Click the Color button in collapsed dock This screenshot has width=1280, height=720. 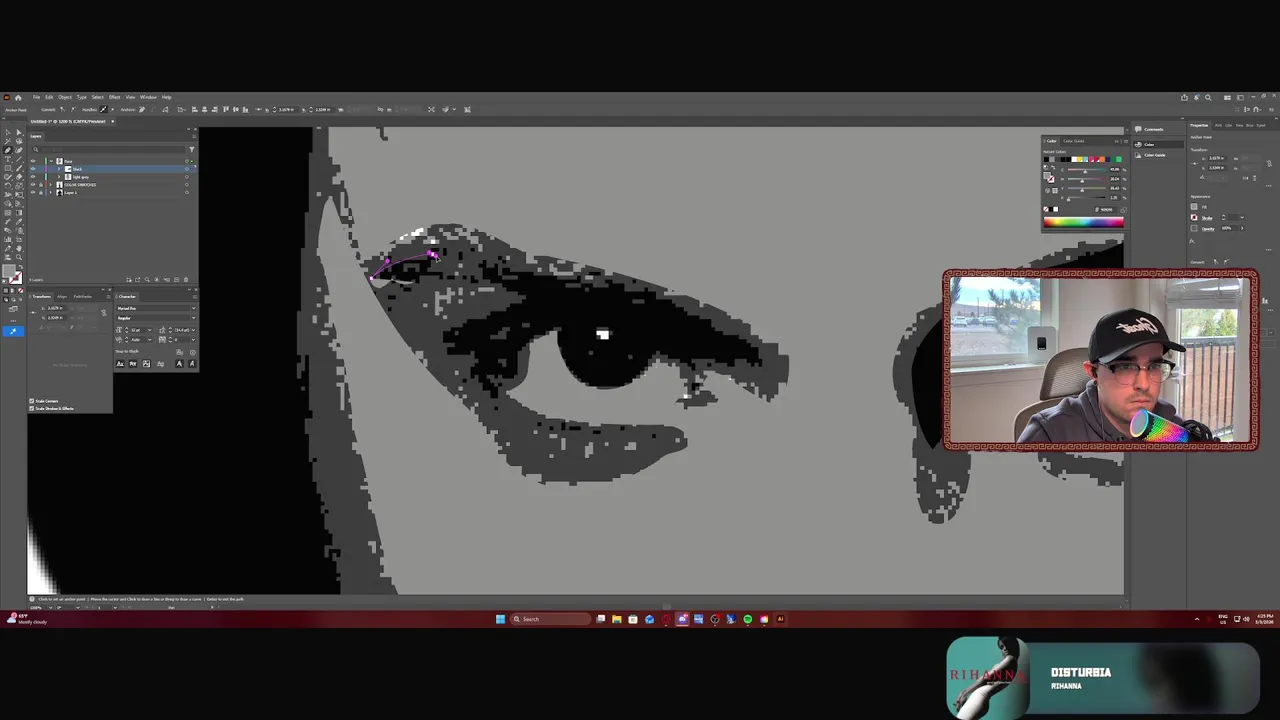click(x=1158, y=145)
